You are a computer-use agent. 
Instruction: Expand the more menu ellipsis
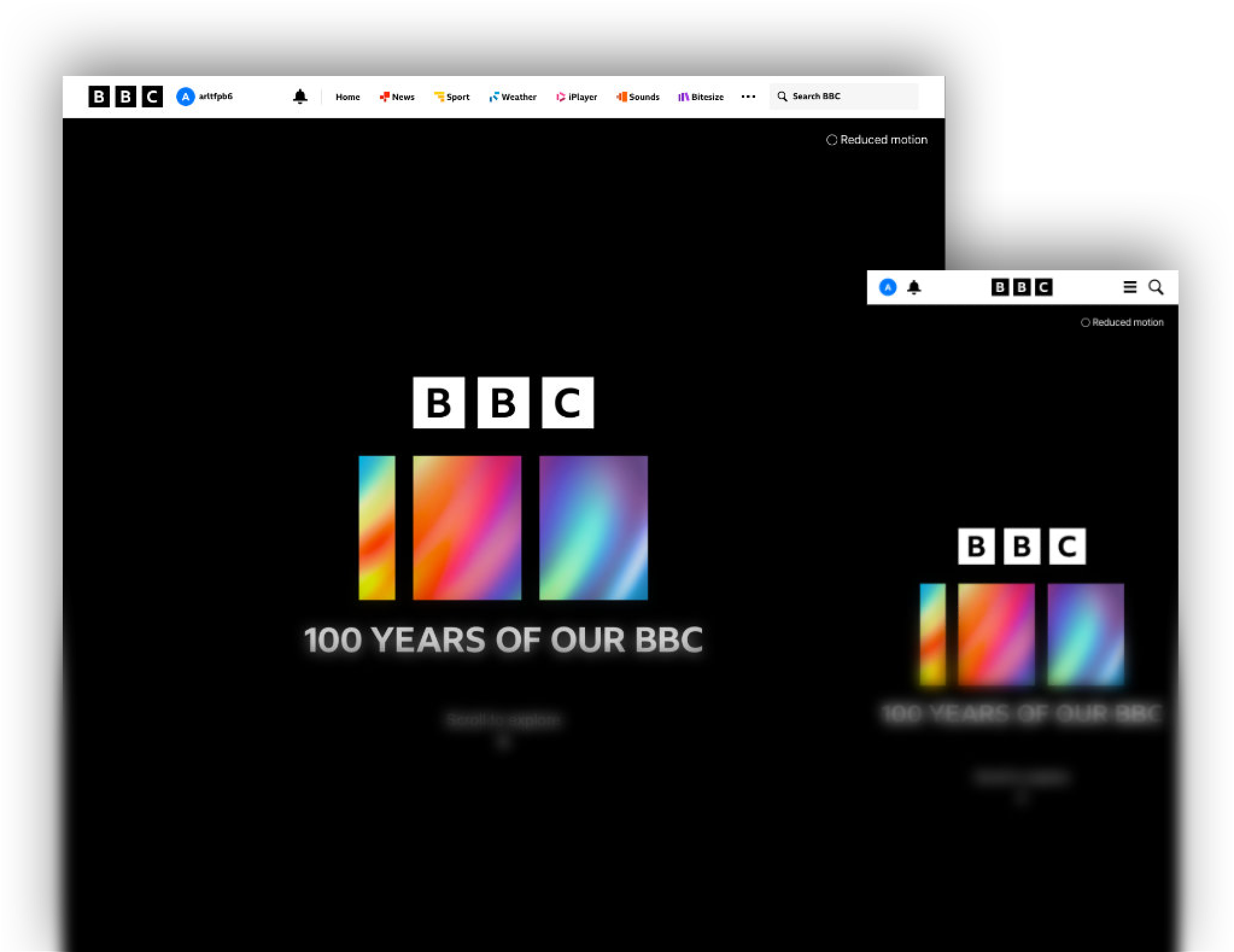click(748, 97)
